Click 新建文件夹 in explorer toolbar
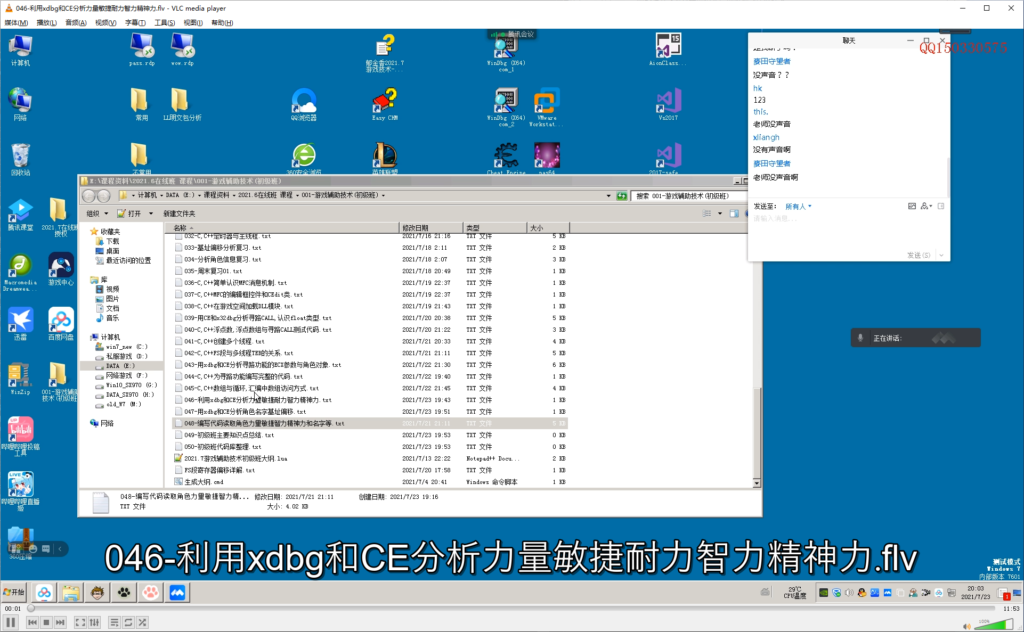1024x632 pixels. click(179, 213)
